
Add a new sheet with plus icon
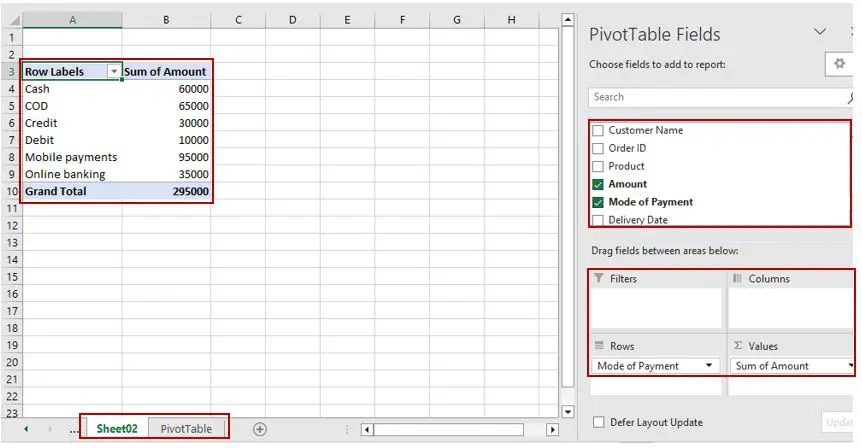[x=260, y=429]
